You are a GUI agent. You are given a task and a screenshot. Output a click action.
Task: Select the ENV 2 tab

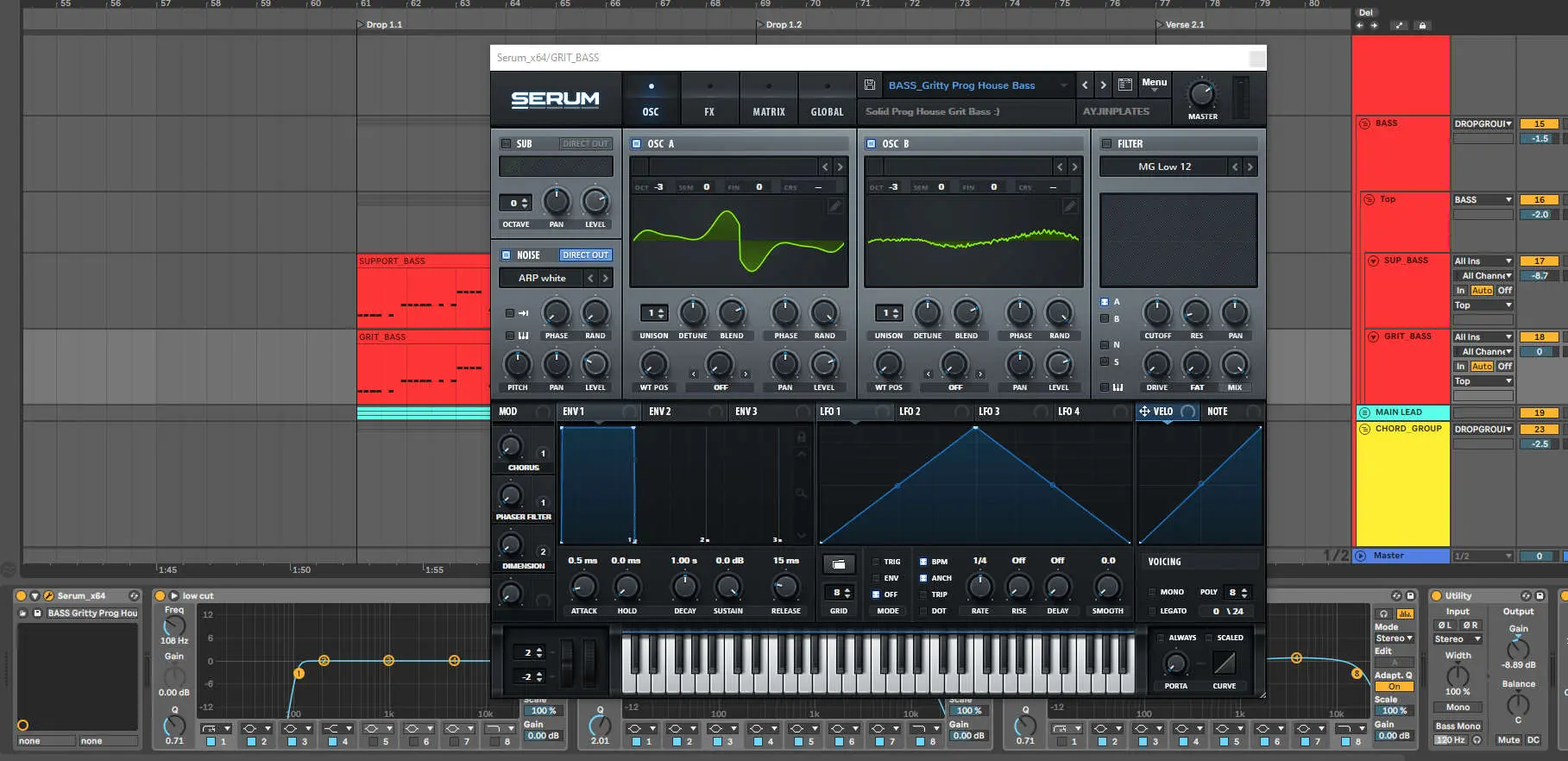click(x=659, y=412)
